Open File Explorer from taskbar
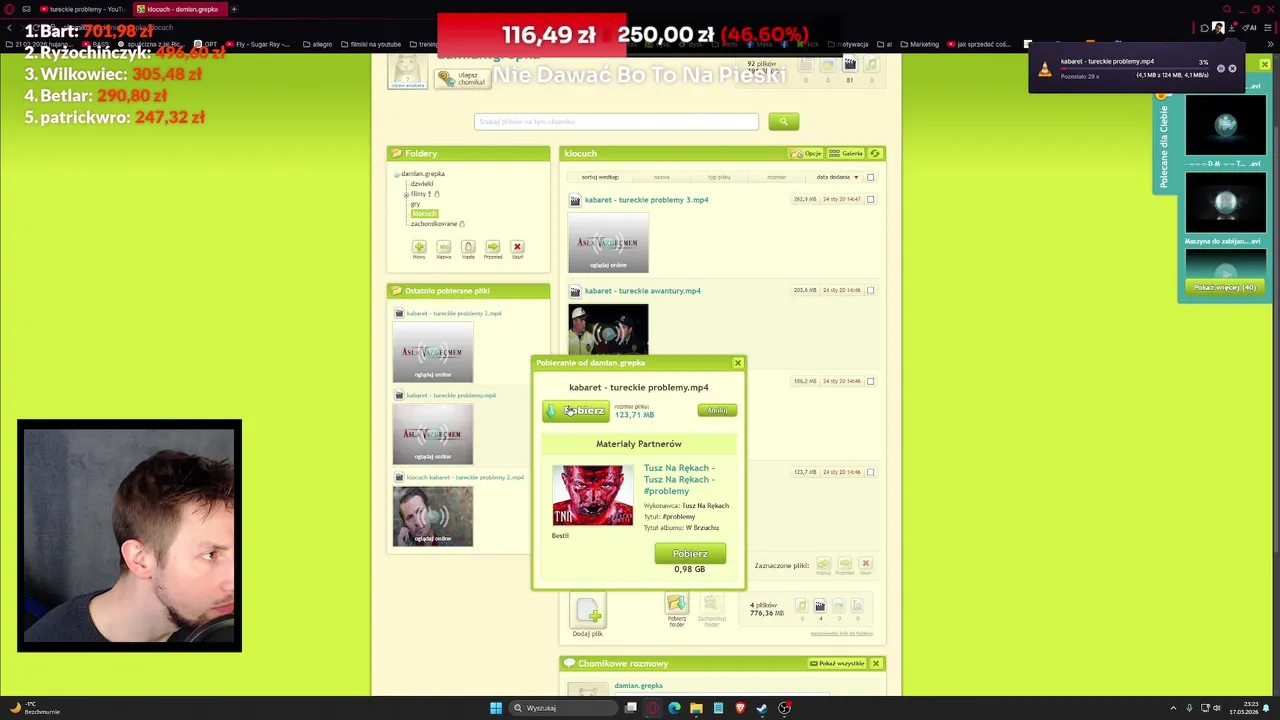 point(696,708)
